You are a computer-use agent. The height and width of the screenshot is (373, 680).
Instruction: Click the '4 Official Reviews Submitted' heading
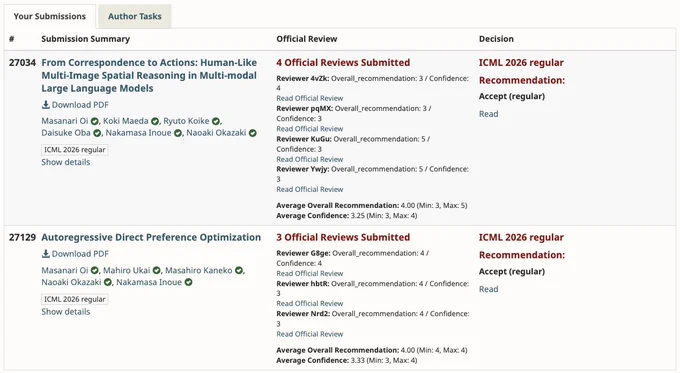click(343, 62)
